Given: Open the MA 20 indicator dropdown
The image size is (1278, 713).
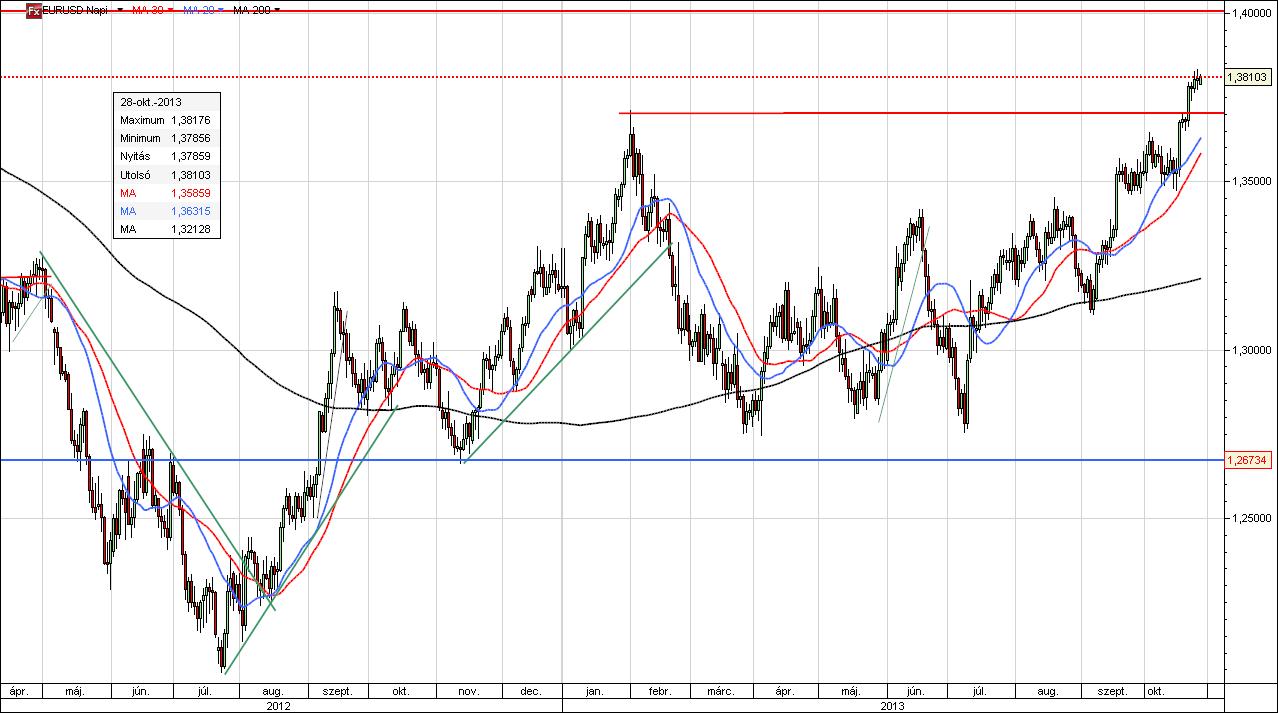Looking at the screenshot, I should click(221, 9).
